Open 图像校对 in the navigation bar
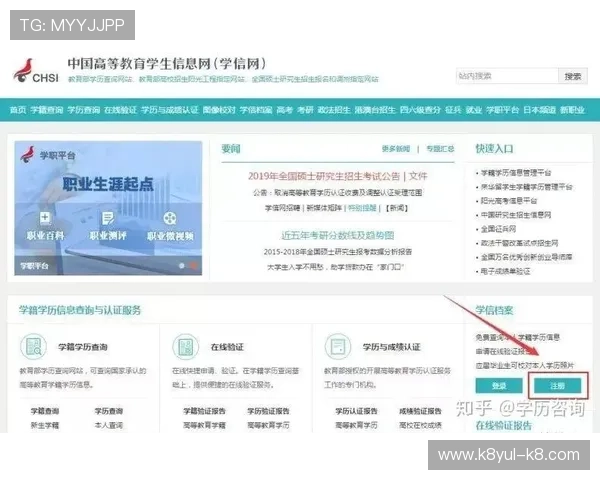The width and height of the screenshot is (600, 480). pos(219,110)
